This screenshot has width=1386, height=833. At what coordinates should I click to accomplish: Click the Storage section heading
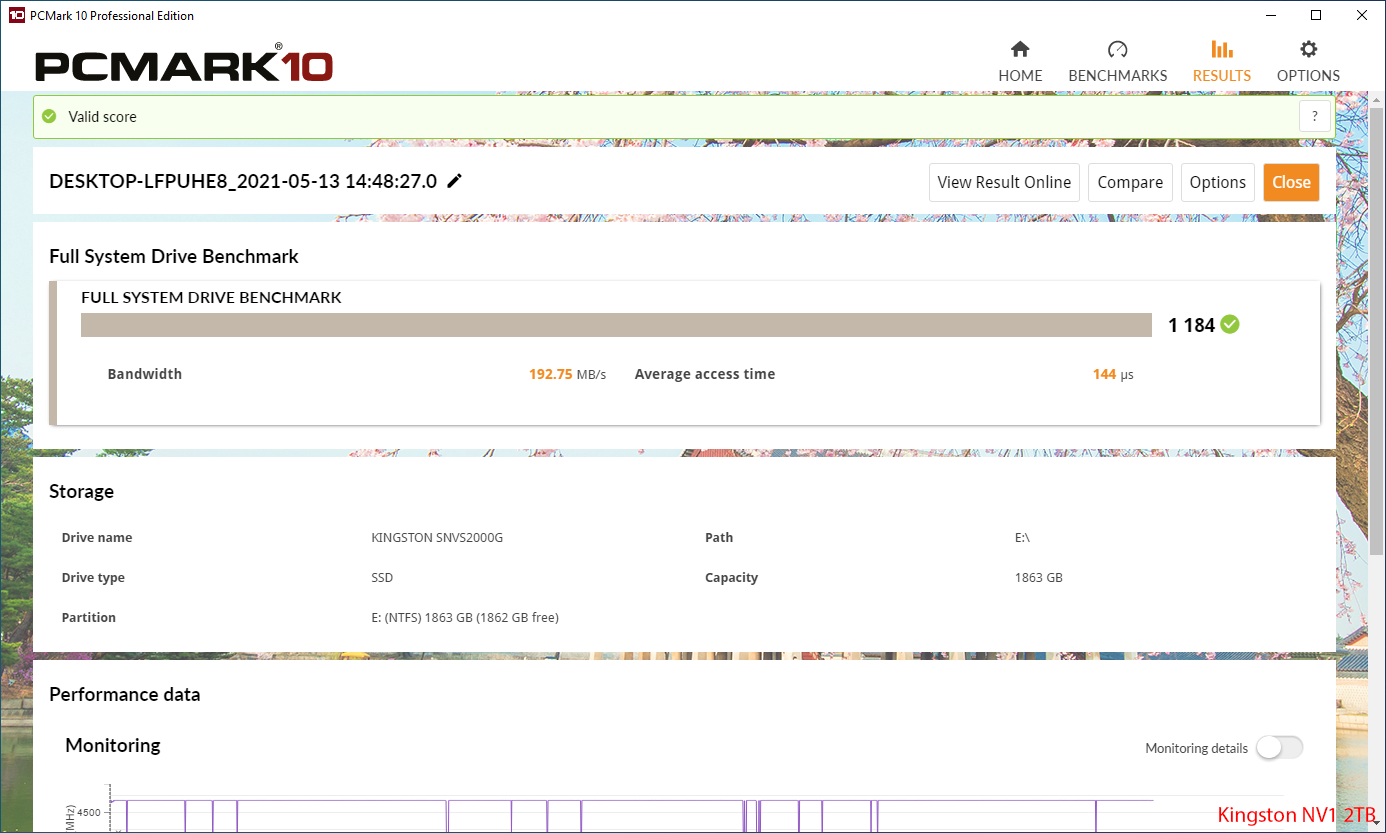(82, 491)
